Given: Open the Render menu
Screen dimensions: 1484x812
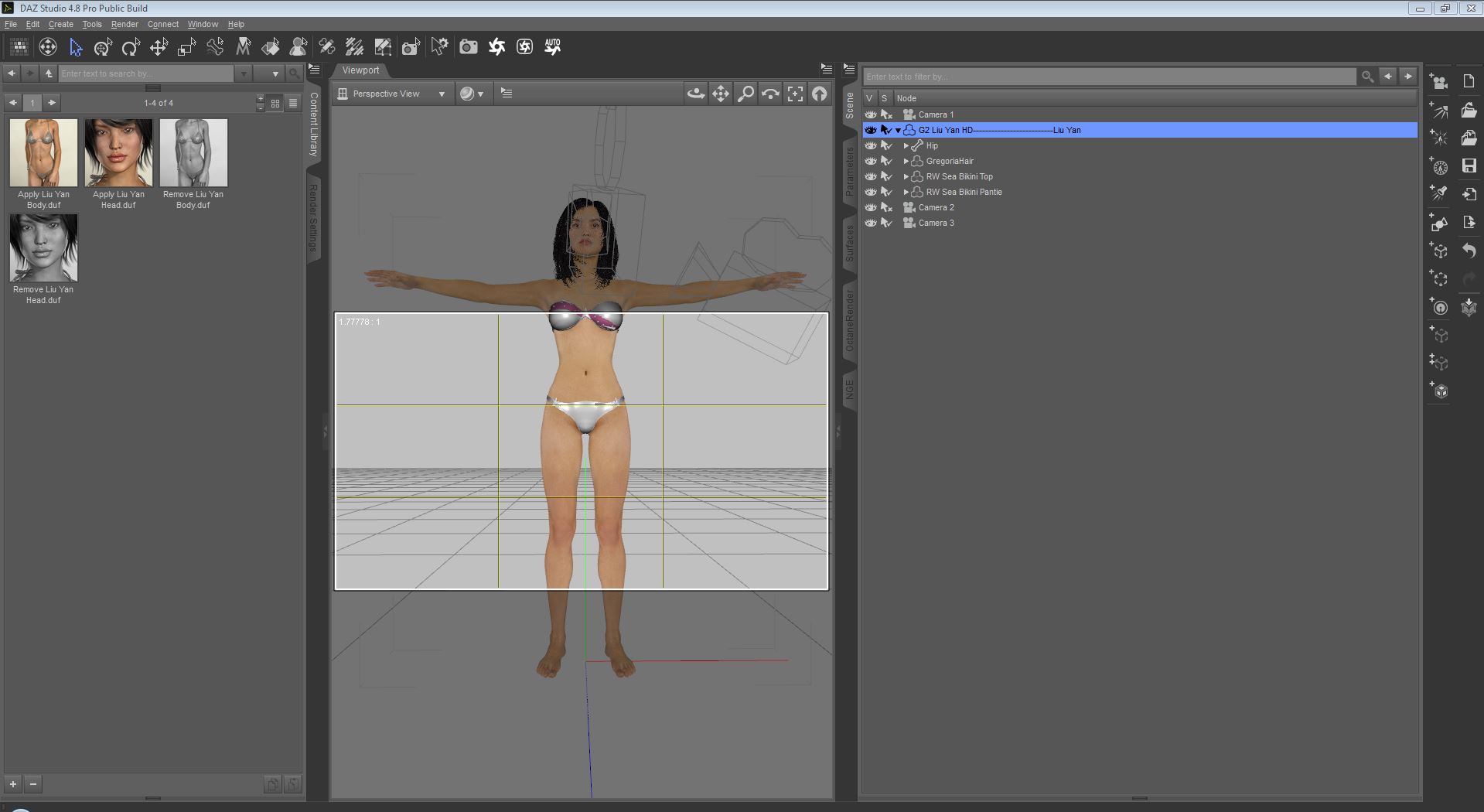Looking at the screenshot, I should 124,24.
